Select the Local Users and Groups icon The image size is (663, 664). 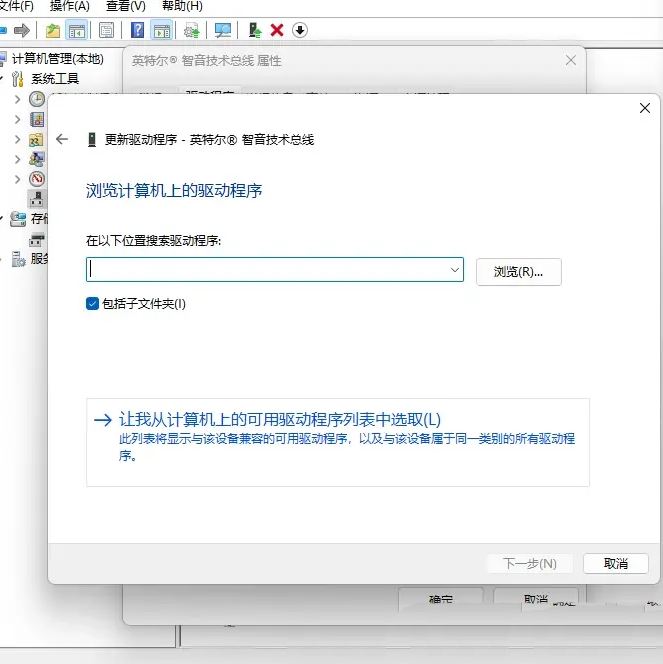(37, 159)
